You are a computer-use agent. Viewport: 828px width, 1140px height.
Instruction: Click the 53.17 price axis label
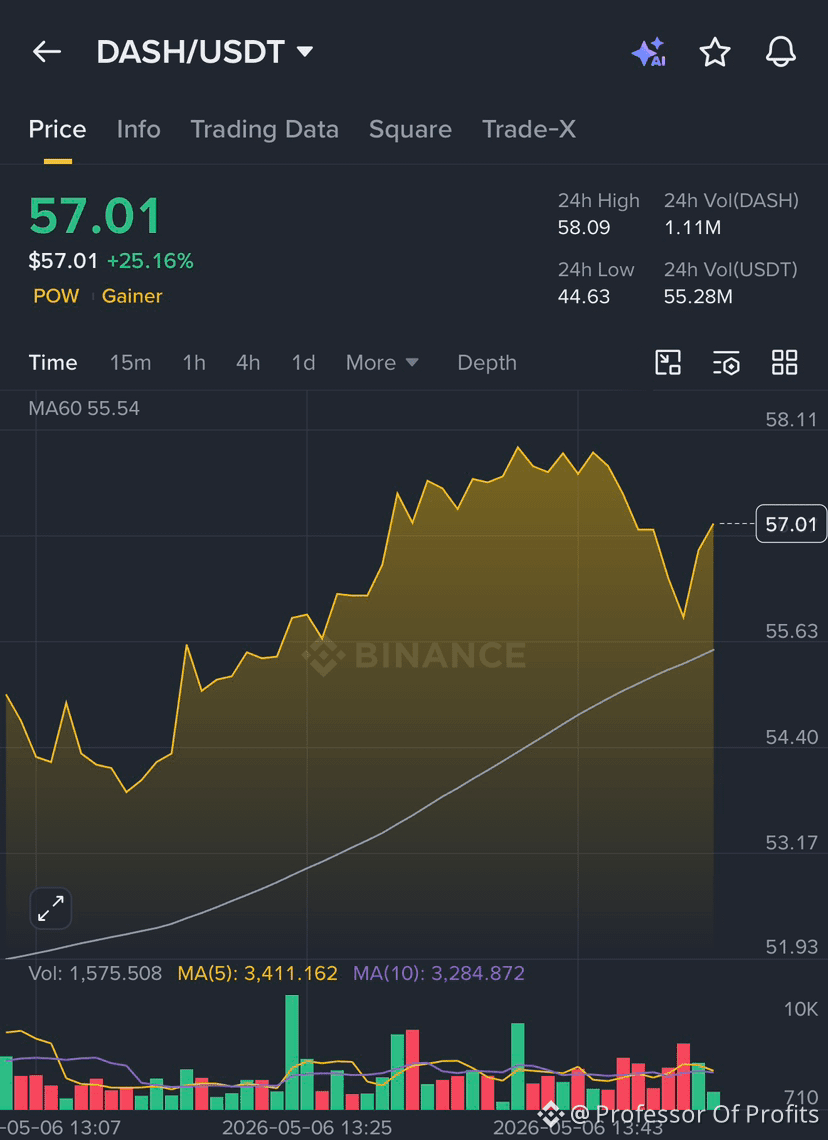tap(792, 843)
